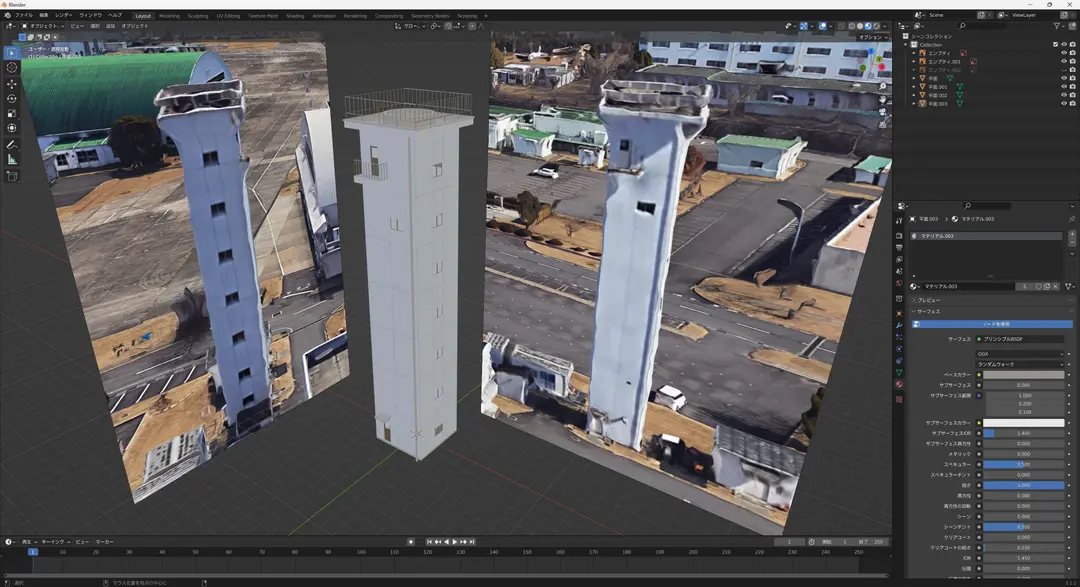
Task: Remove material slot with minus button
Action: tap(1072, 242)
